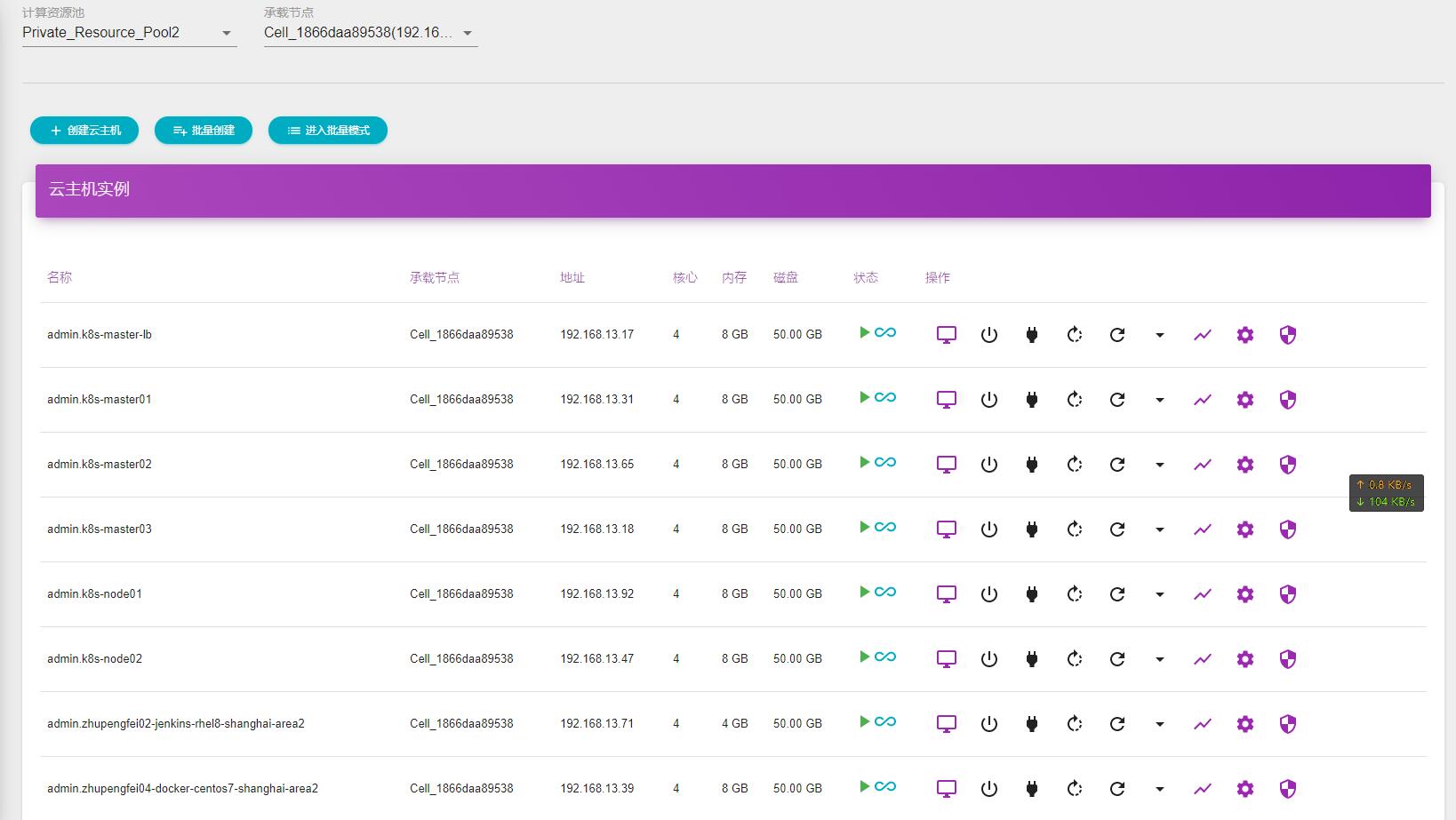Expand more actions arrow for admin.k8s-master-lb
The height and width of the screenshot is (820, 1456).
[1159, 335]
